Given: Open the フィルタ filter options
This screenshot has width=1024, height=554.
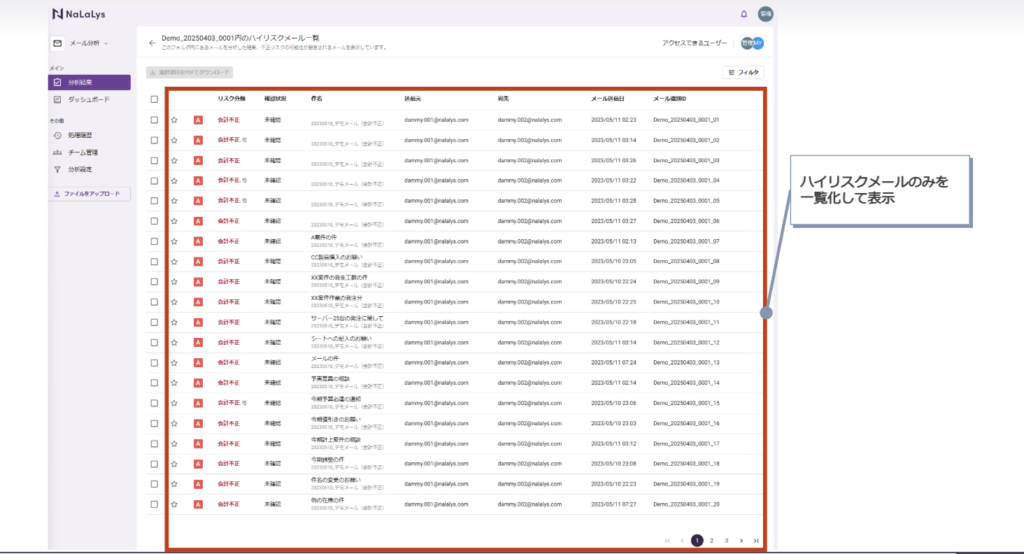Looking at the screenshot, I should coord(744,72).
